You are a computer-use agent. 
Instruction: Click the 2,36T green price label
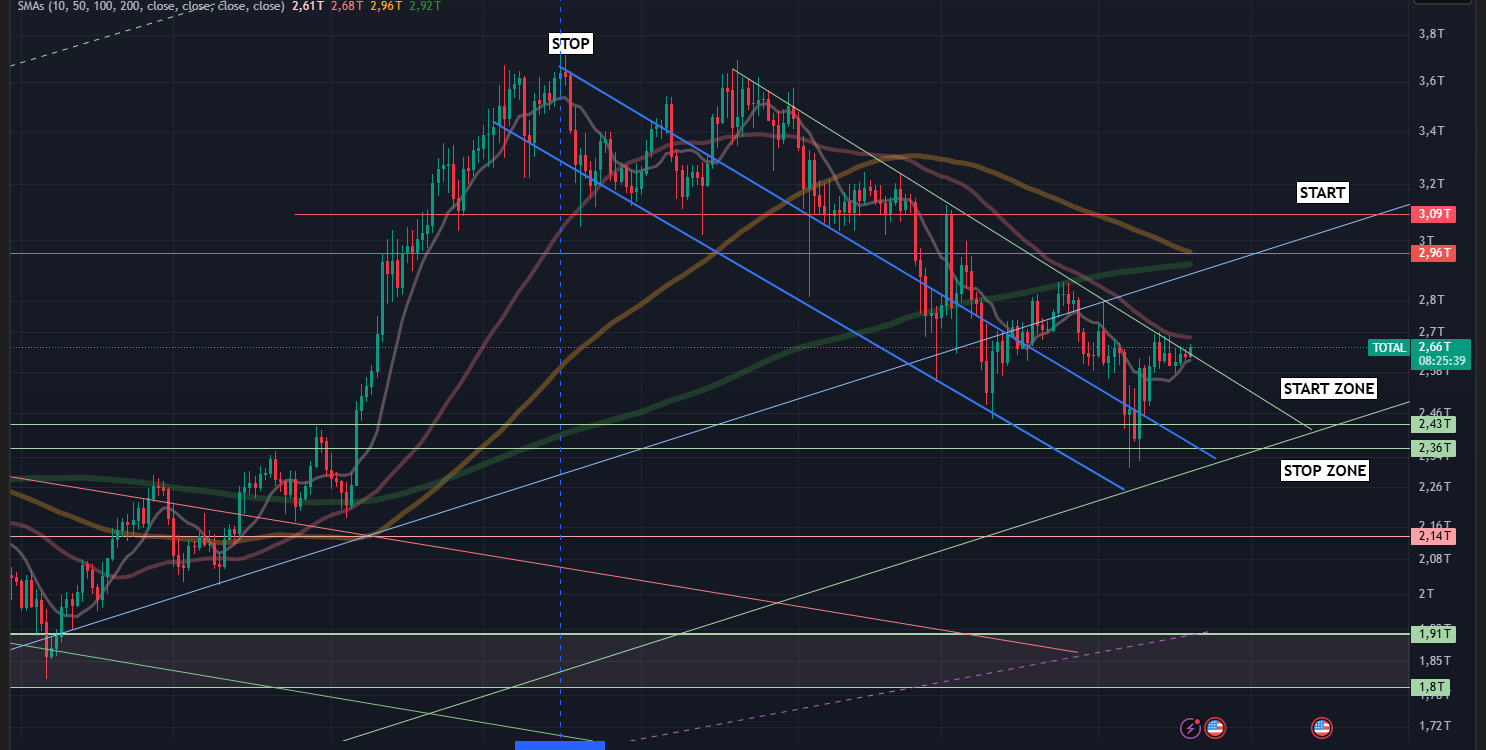pos(1432,449)
